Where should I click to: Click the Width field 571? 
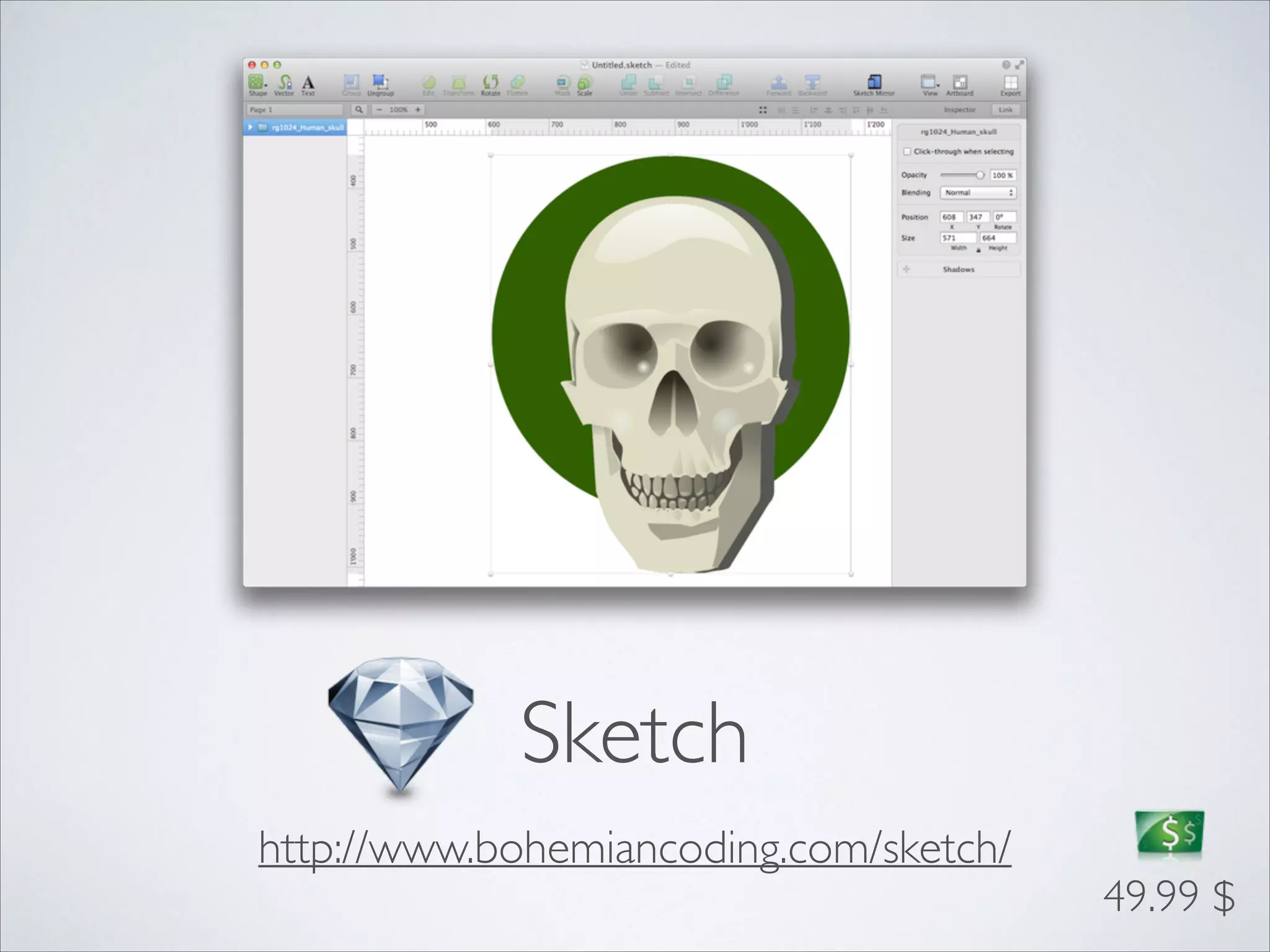click(958, 238)
